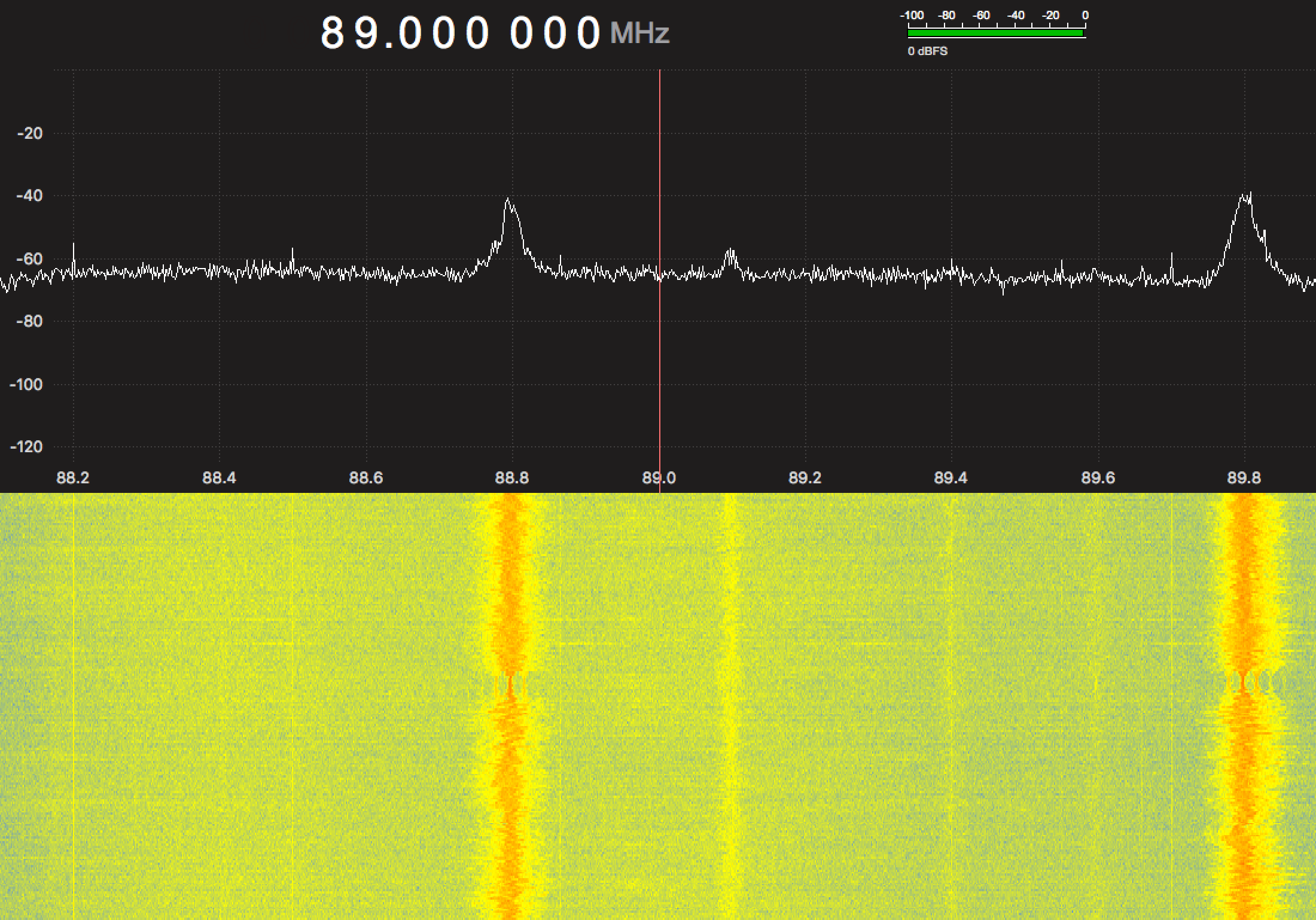Click the 88.4 frequency axis label
Screen dimensions: 1316x920
tap(219, 478)
